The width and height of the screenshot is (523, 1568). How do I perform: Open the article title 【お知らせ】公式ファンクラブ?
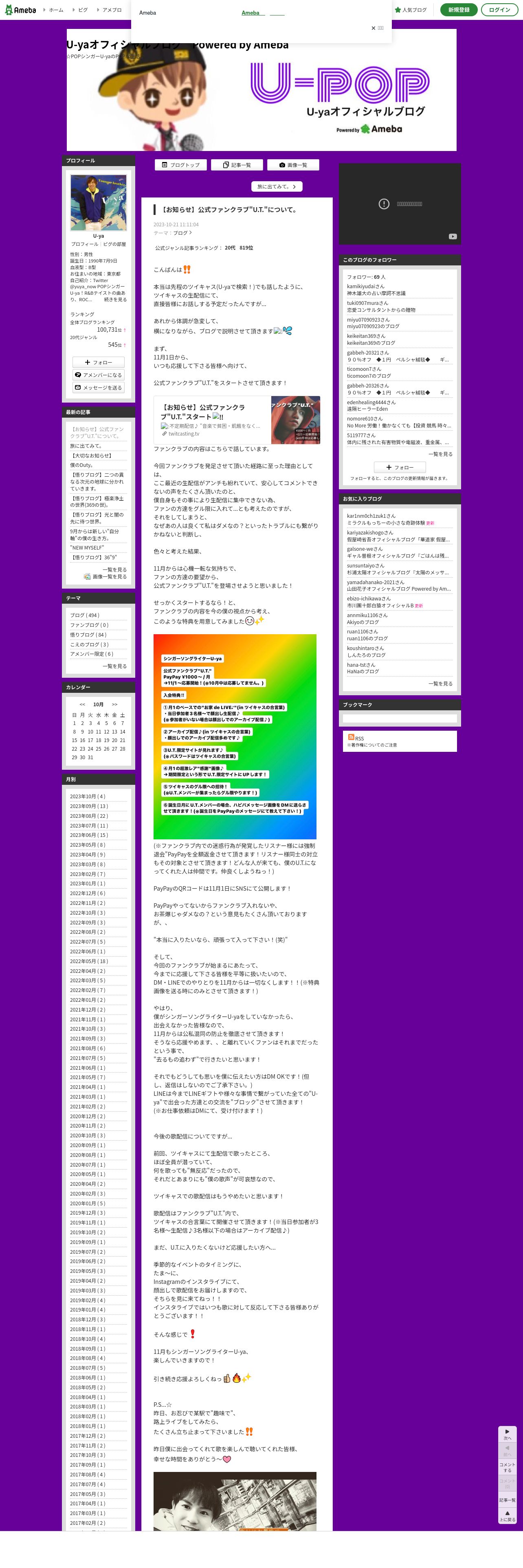(x=230, y=209)
